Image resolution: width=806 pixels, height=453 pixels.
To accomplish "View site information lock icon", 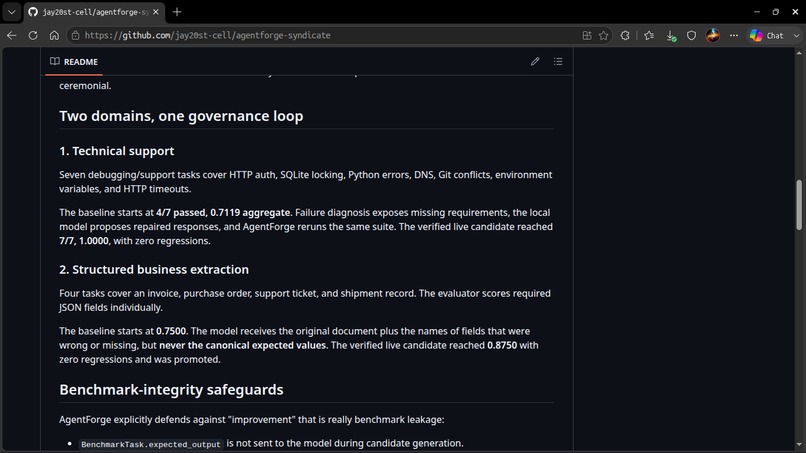I will [76, 35].
